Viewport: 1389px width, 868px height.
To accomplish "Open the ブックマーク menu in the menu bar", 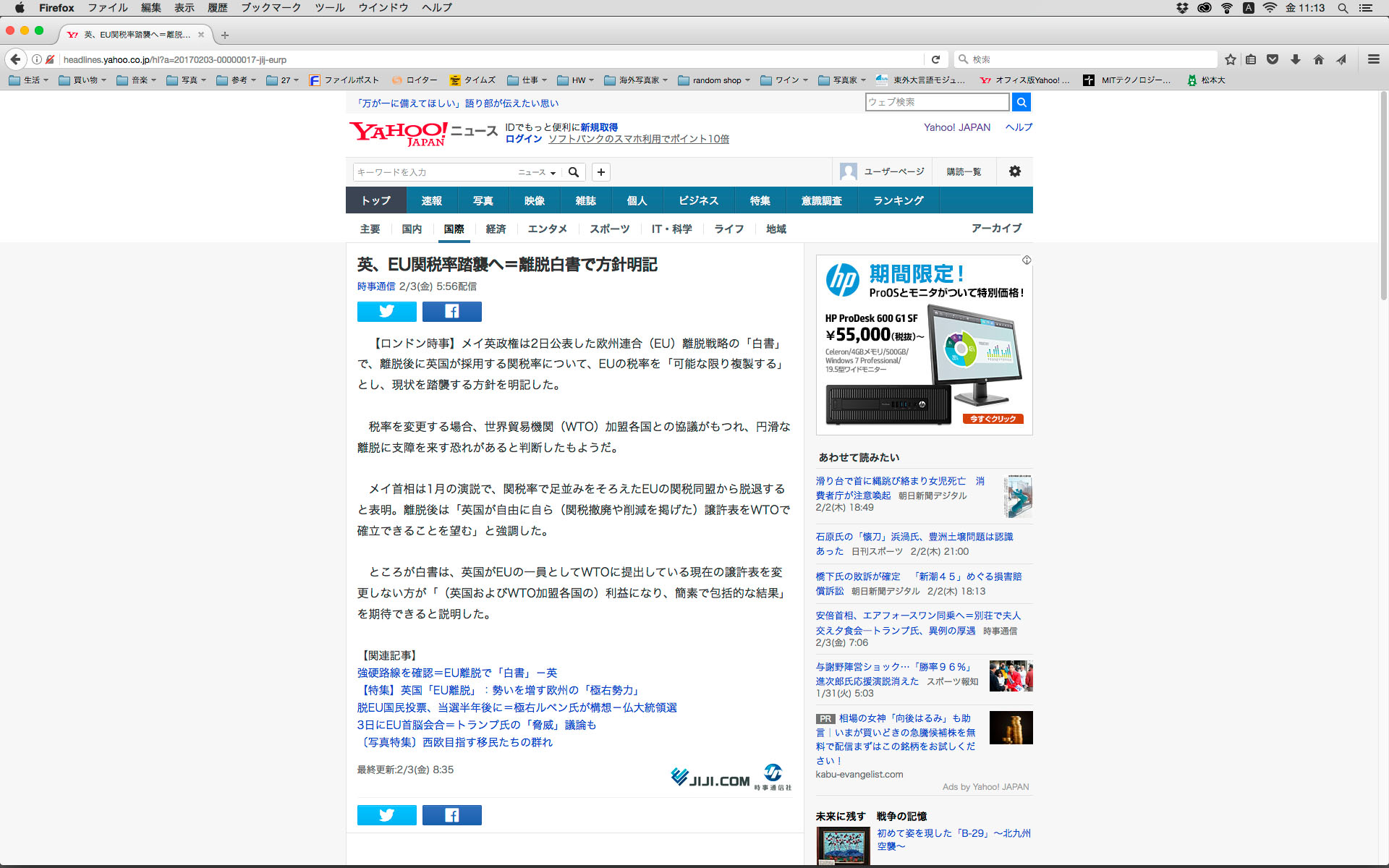I will coord(271,8).
